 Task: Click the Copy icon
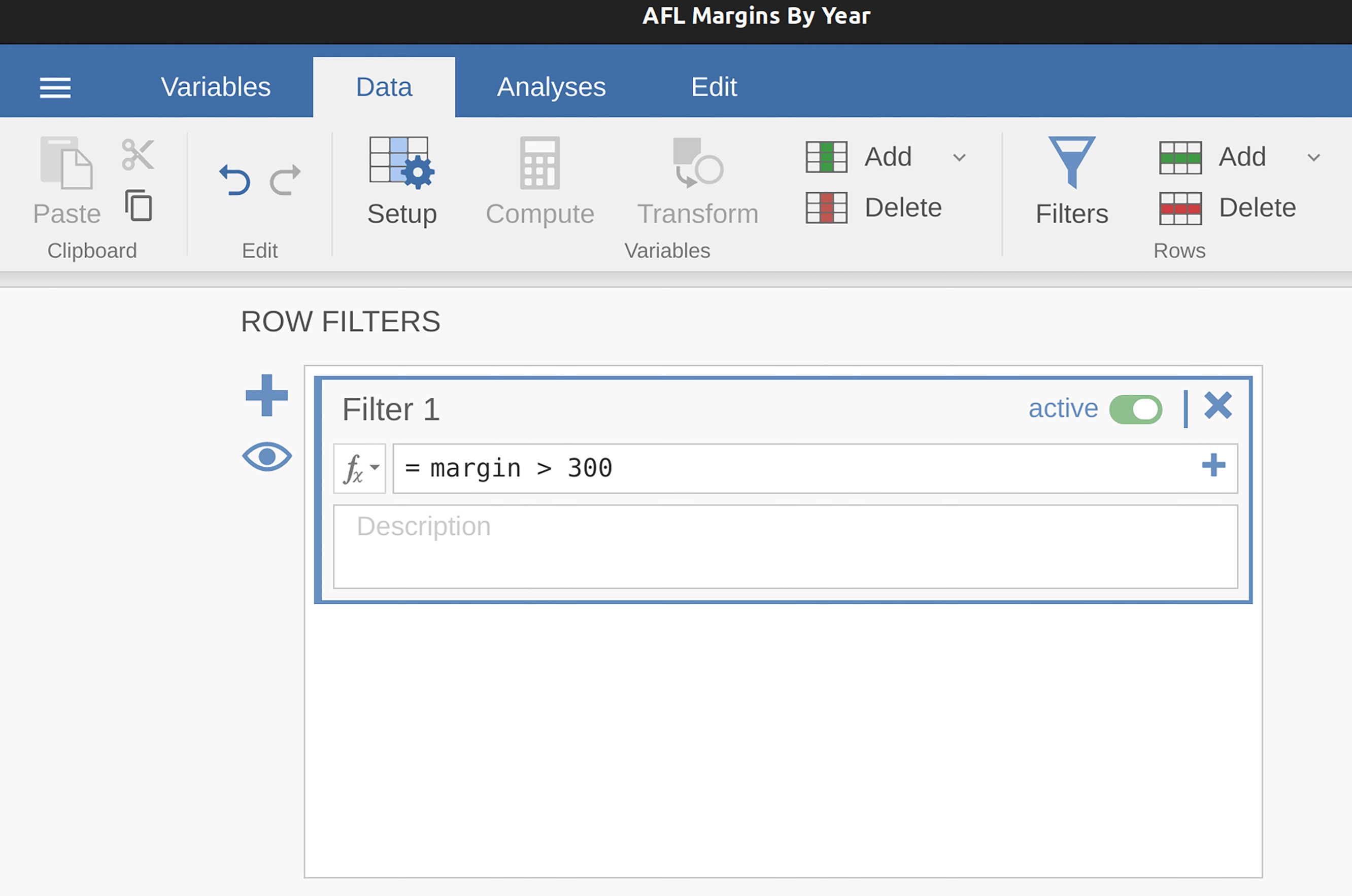tap(138, 205)
